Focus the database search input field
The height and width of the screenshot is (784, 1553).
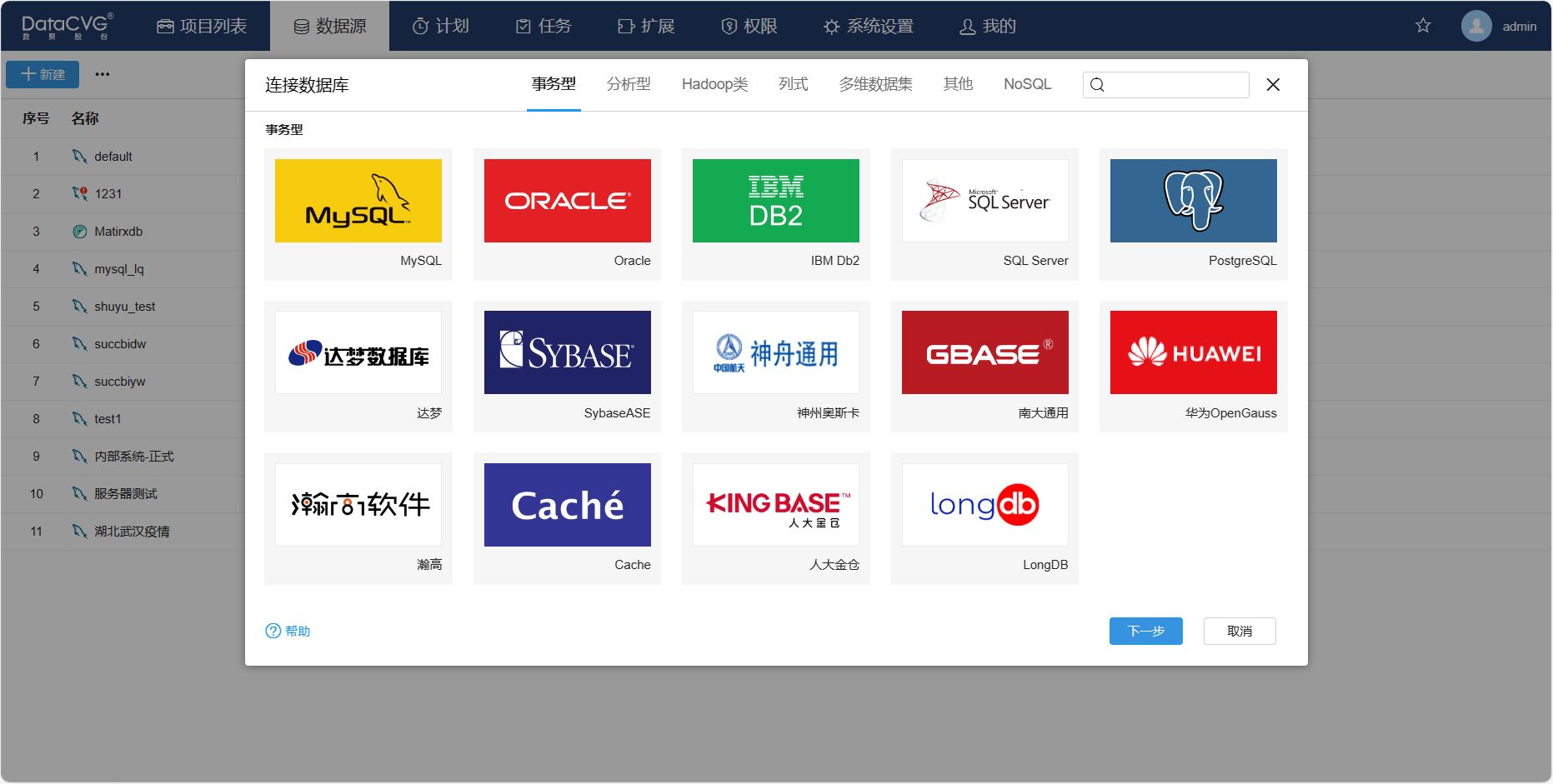coord(1165,85)
